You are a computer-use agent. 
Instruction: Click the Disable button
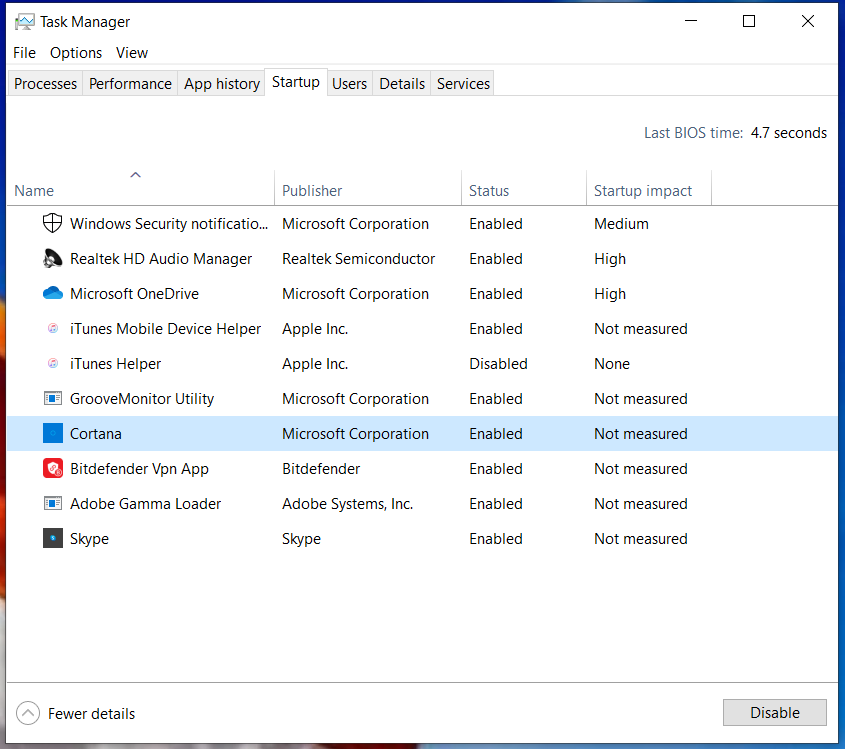pyautogui.click(x=774, y=712)
